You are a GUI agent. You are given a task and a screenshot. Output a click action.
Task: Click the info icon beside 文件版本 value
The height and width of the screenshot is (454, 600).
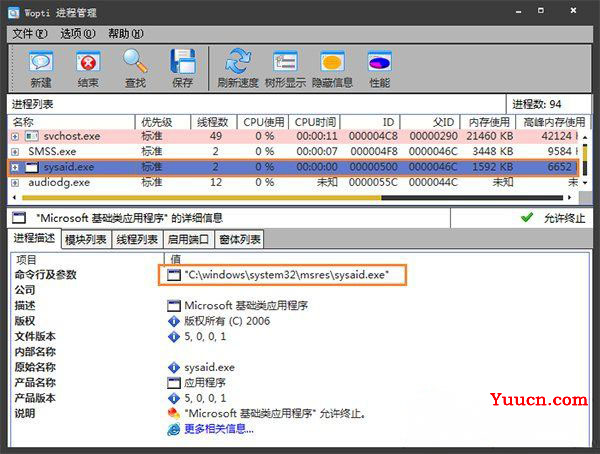(174, 336)
